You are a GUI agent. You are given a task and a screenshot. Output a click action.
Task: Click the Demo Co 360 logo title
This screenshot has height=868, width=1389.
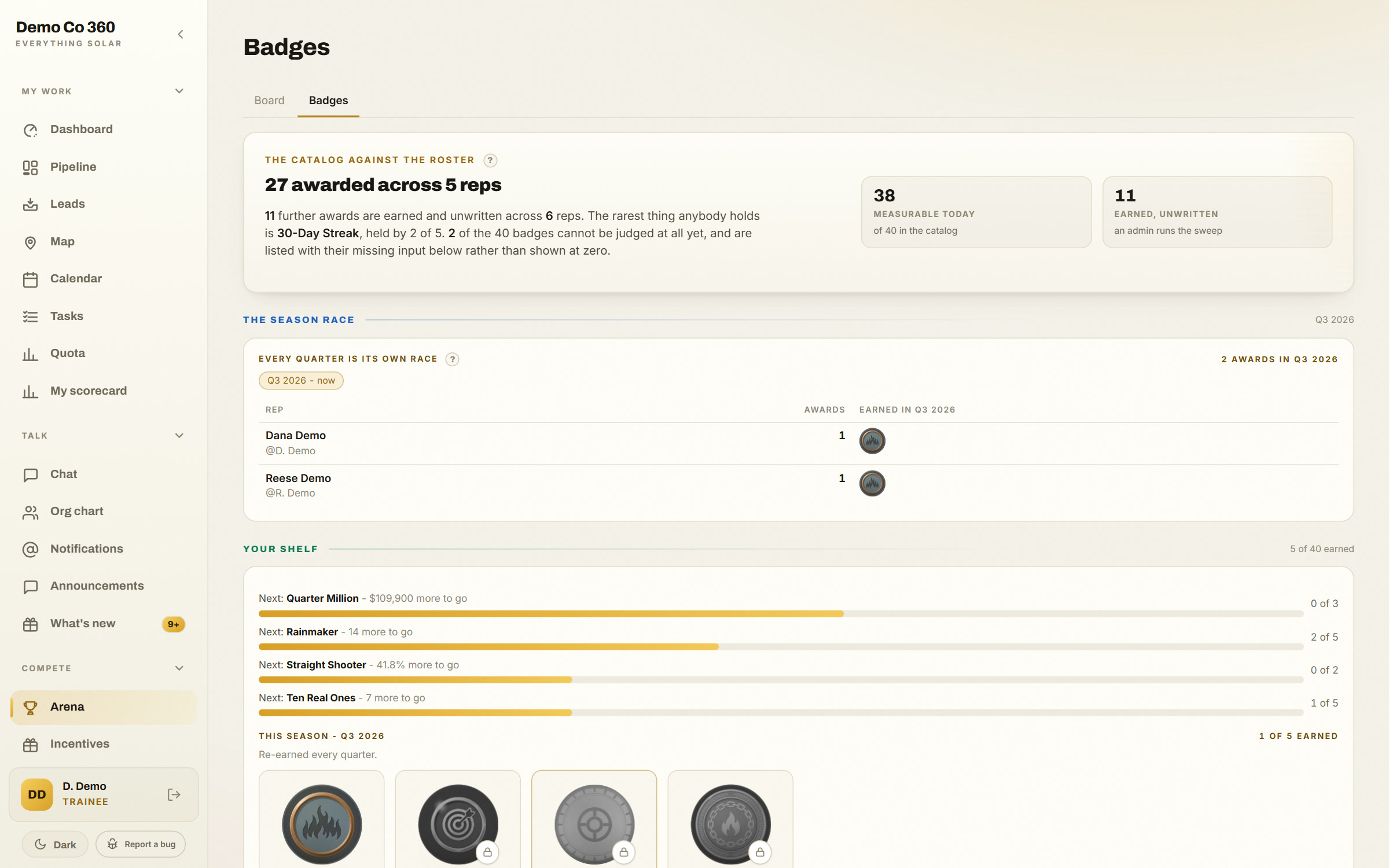(65, 27)
